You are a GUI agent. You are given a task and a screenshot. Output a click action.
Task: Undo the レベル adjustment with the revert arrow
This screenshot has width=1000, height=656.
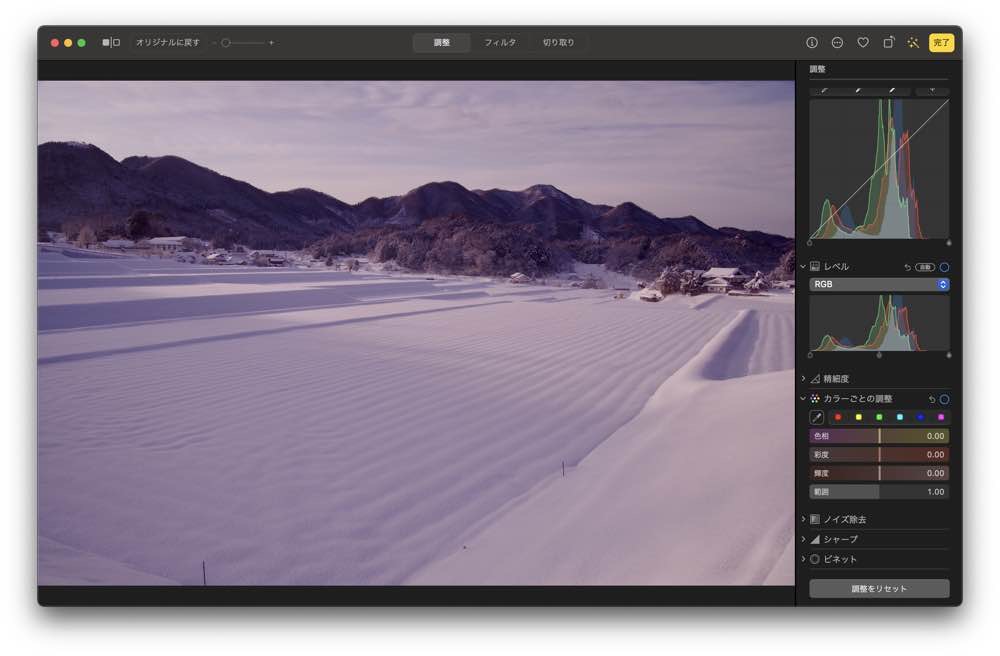click(908, 267)
